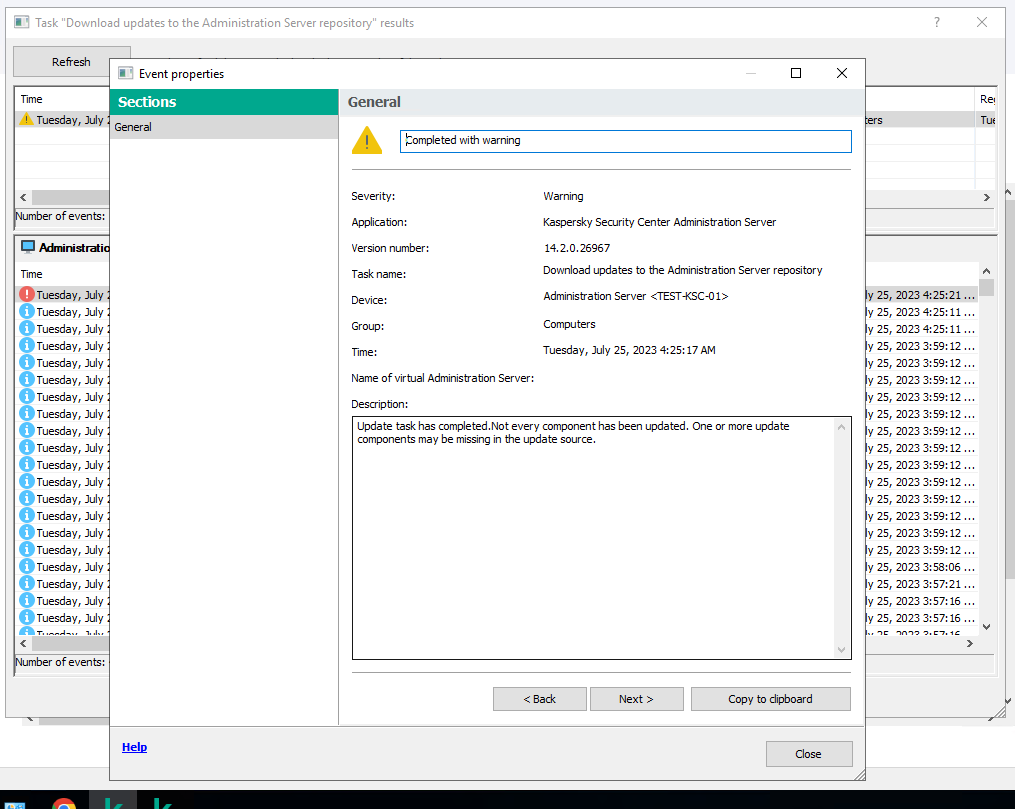The height and width of the screenshot is (809, 1015).
Task: Click the task results window title icon
Action: coord(22,23)
